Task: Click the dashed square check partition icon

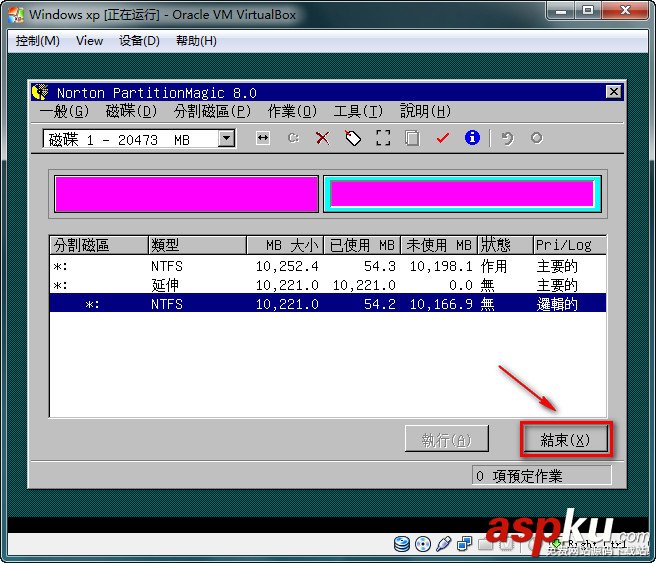Action: (x=383, y=138)
